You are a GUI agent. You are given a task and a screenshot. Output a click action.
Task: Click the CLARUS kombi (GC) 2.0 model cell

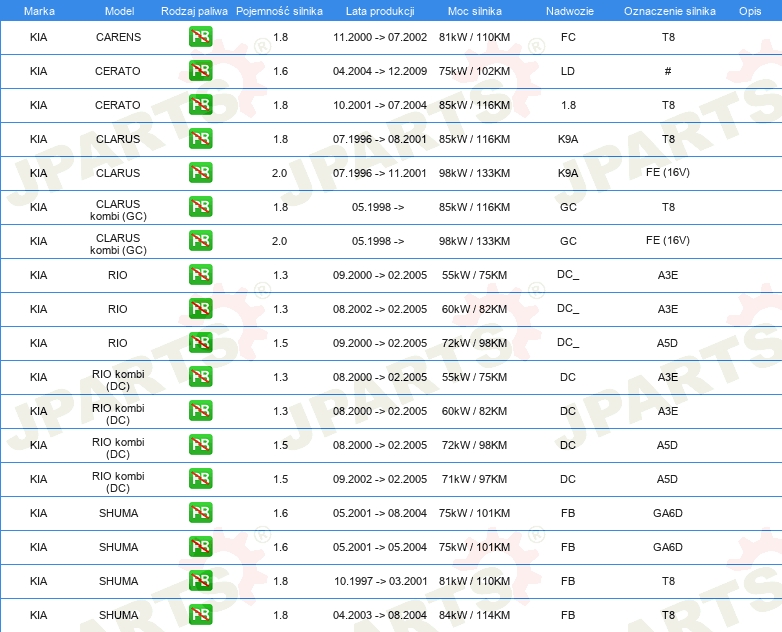[x=118, y=244]
